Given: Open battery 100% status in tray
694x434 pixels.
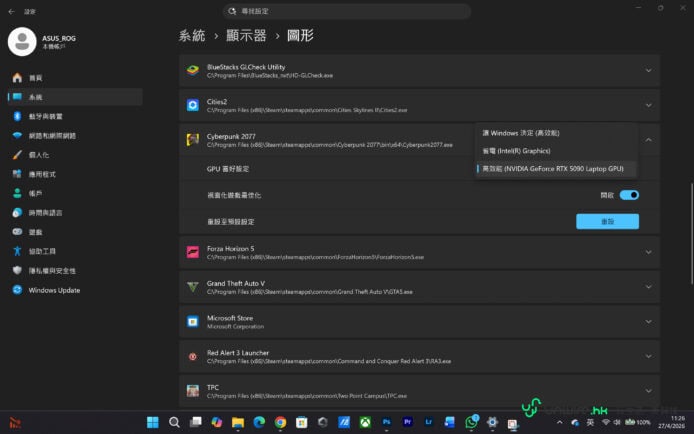Looking at the screenshot, I should pyautogui.click(x=638, y=422).
